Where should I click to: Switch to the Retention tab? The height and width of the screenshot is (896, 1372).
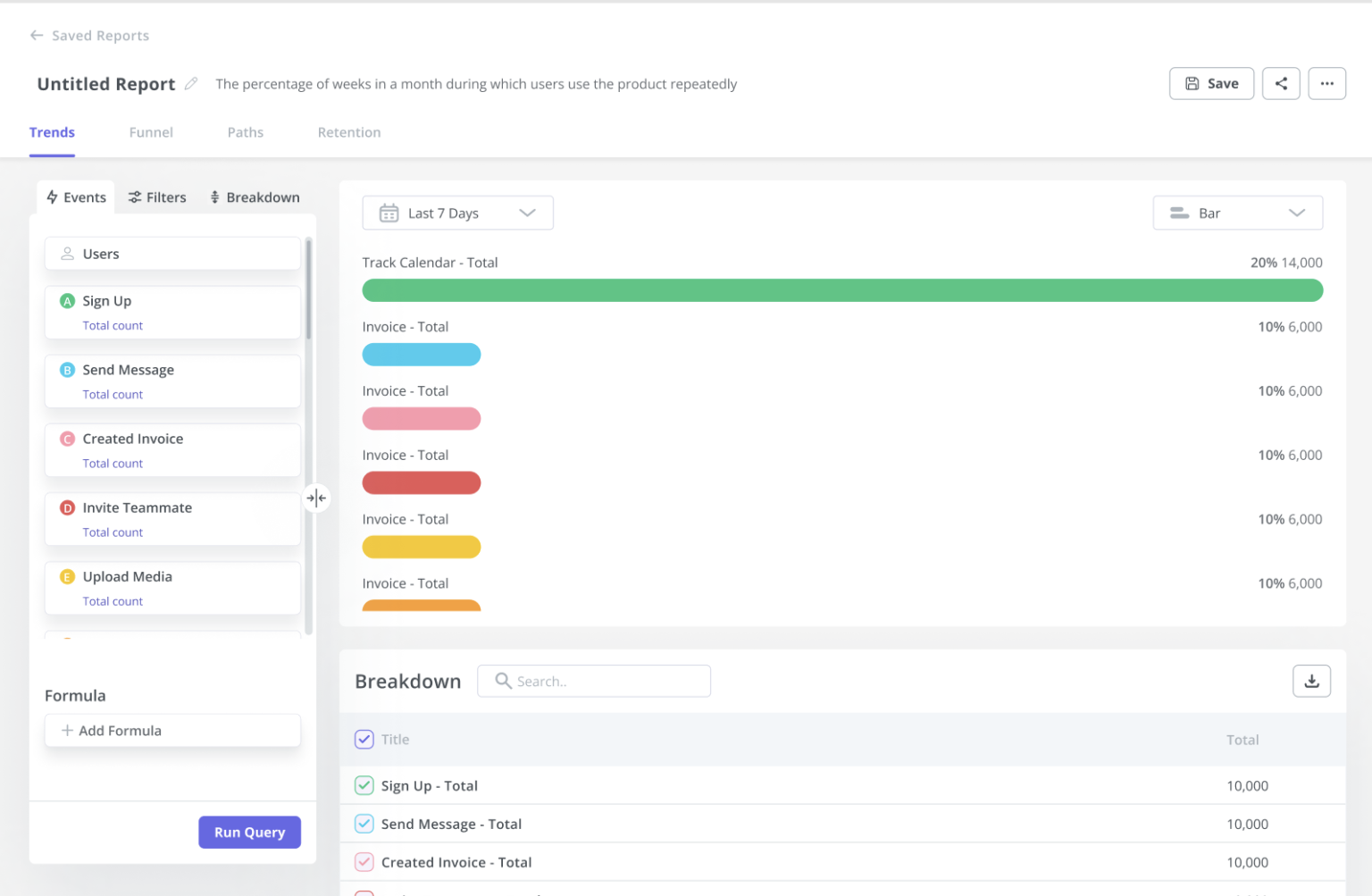pos(348,132)
